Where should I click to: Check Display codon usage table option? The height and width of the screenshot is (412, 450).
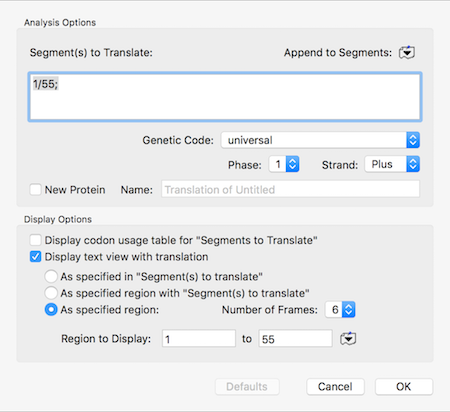click(35, 240)
